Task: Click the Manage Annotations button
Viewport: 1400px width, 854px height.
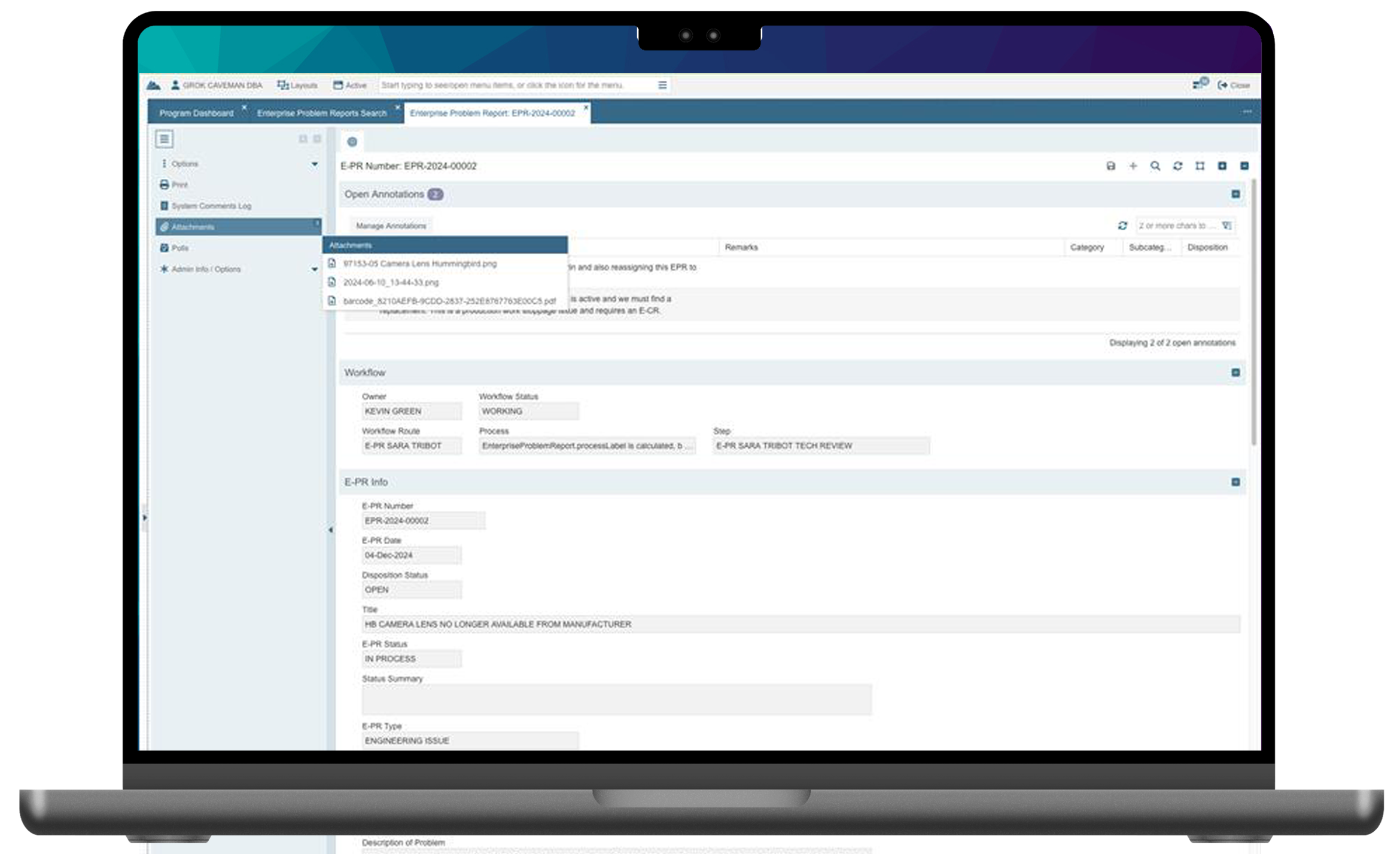Action: [x=391, y=225]
